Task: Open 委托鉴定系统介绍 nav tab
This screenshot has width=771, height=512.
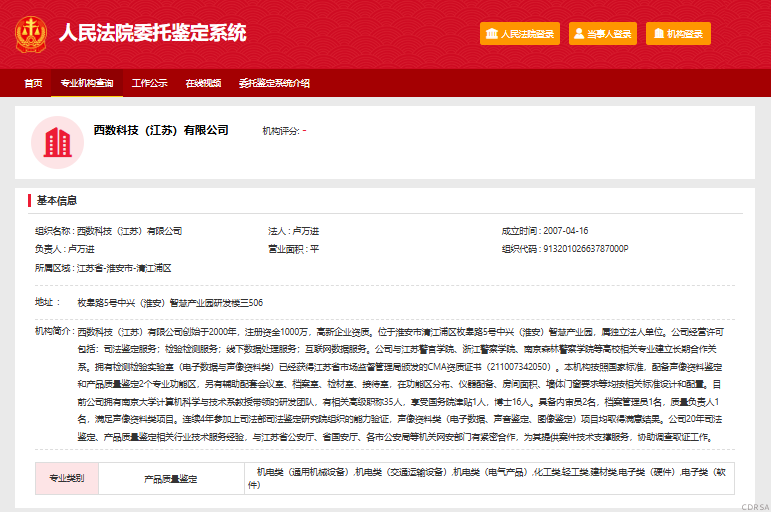Action: [274, 83]
